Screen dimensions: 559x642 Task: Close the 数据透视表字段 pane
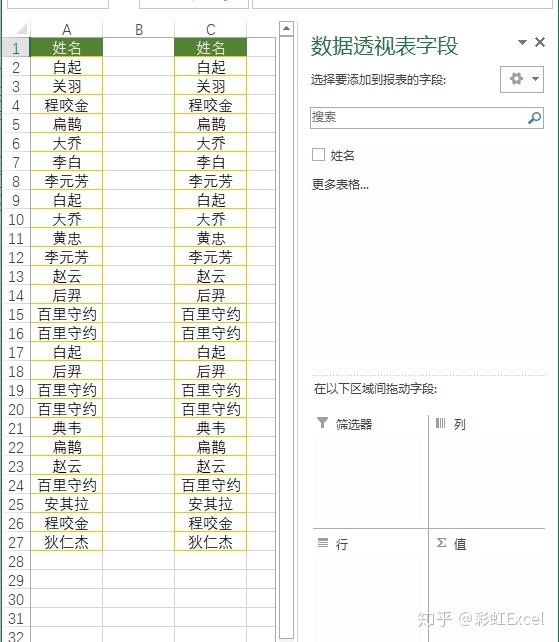click(540, 42)
